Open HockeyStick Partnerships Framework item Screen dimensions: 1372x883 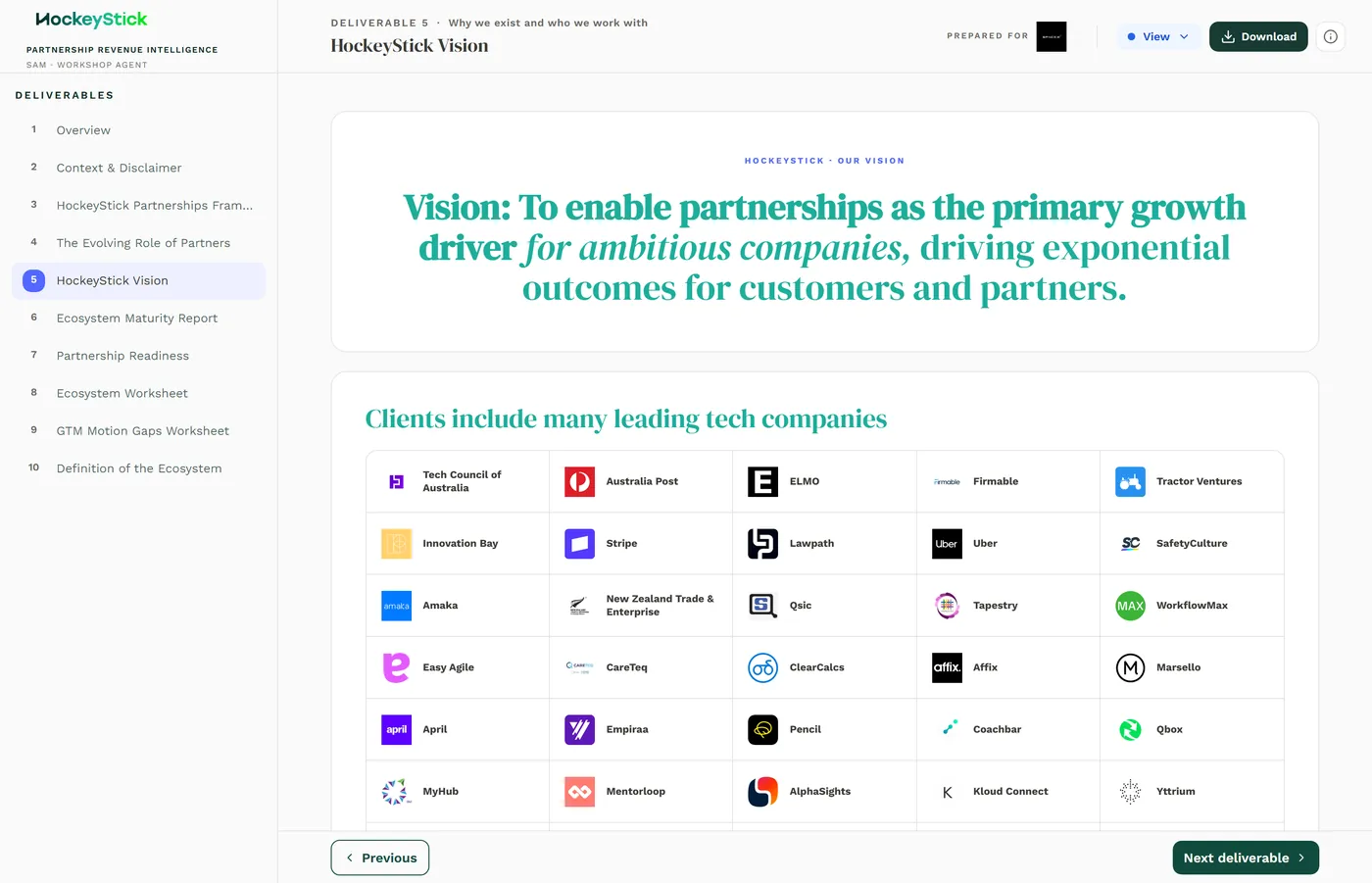(138, 206)
